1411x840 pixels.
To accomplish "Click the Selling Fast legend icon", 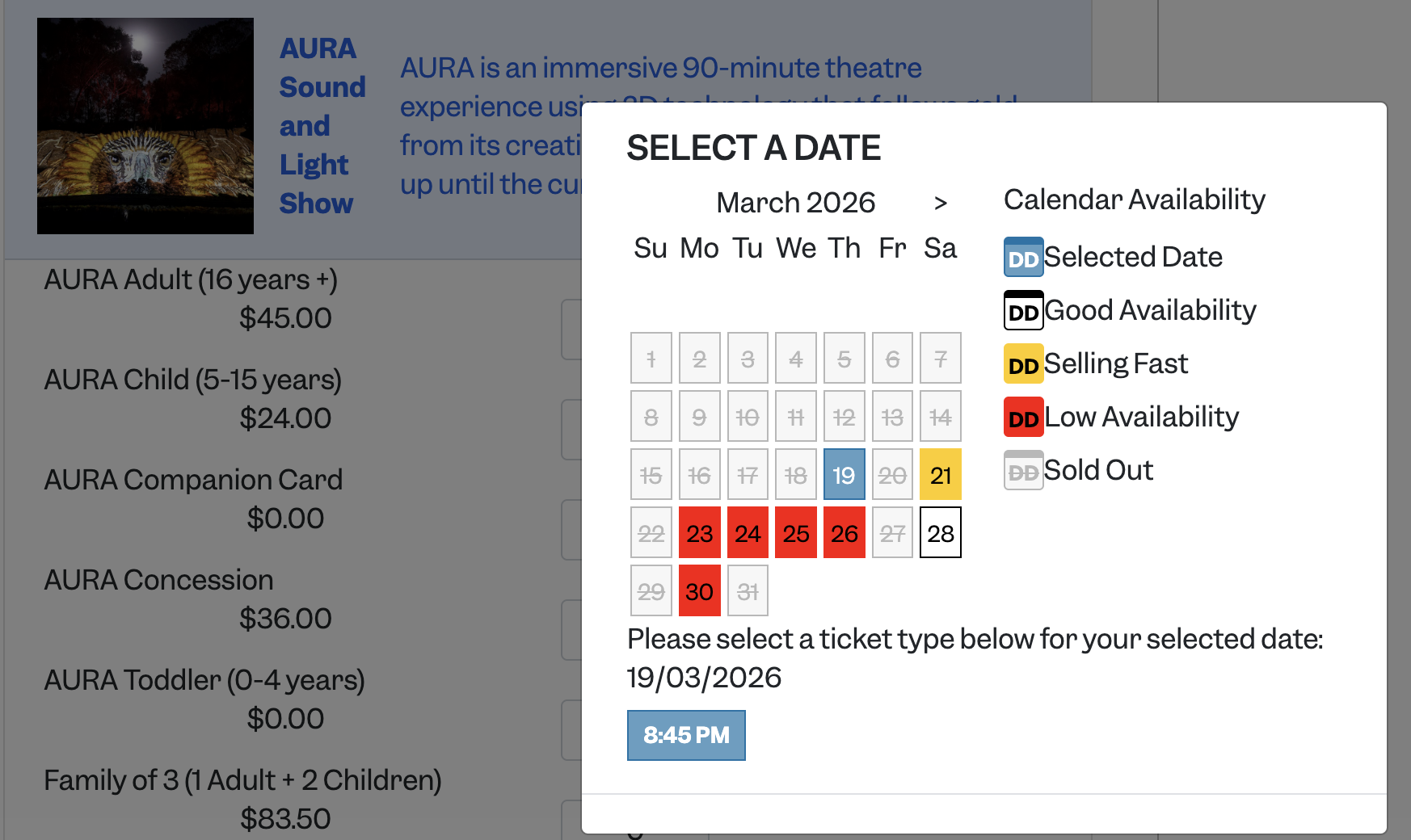I will 1023,364.
